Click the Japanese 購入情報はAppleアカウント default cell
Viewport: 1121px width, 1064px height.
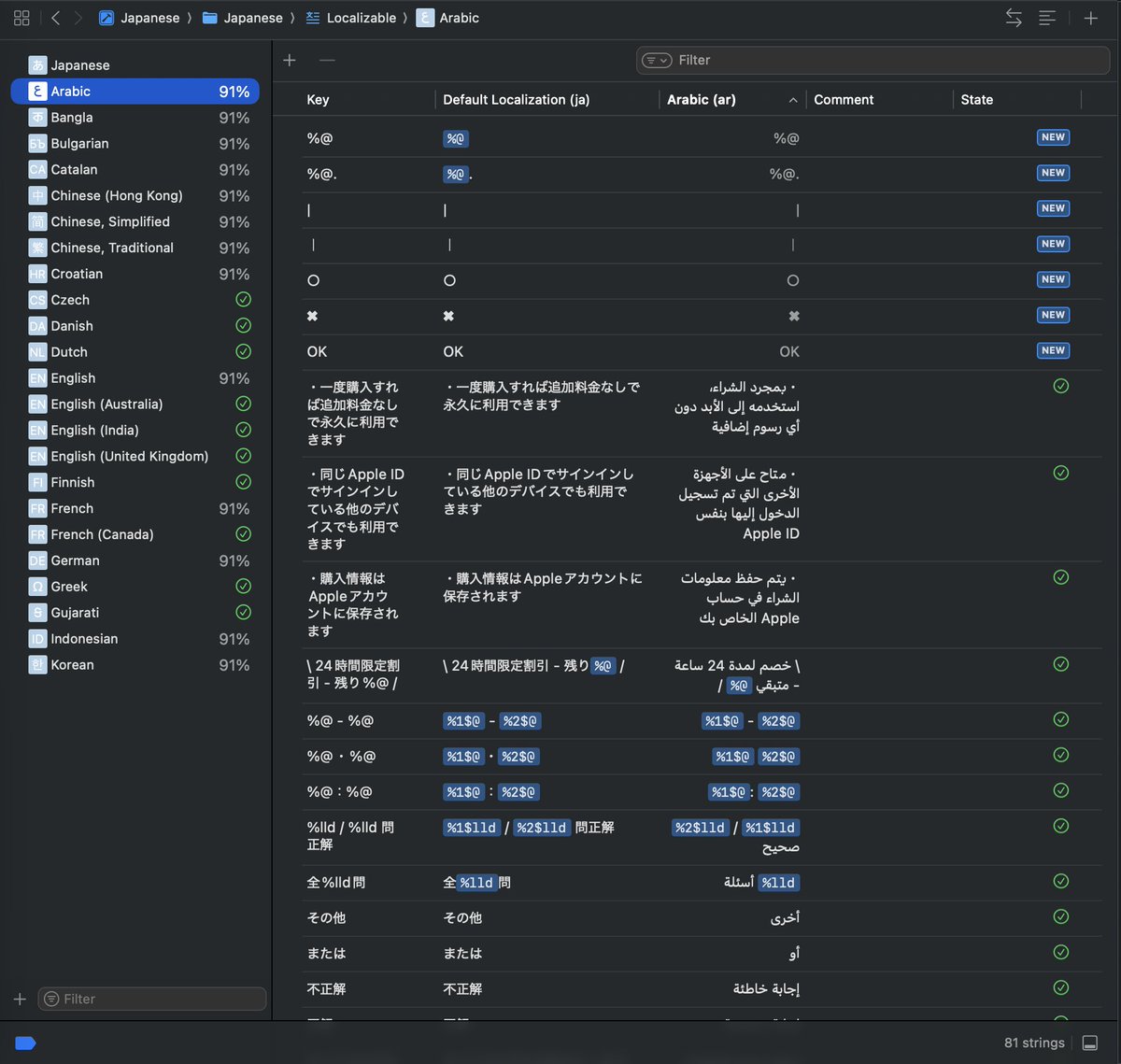tap(543, 587)
